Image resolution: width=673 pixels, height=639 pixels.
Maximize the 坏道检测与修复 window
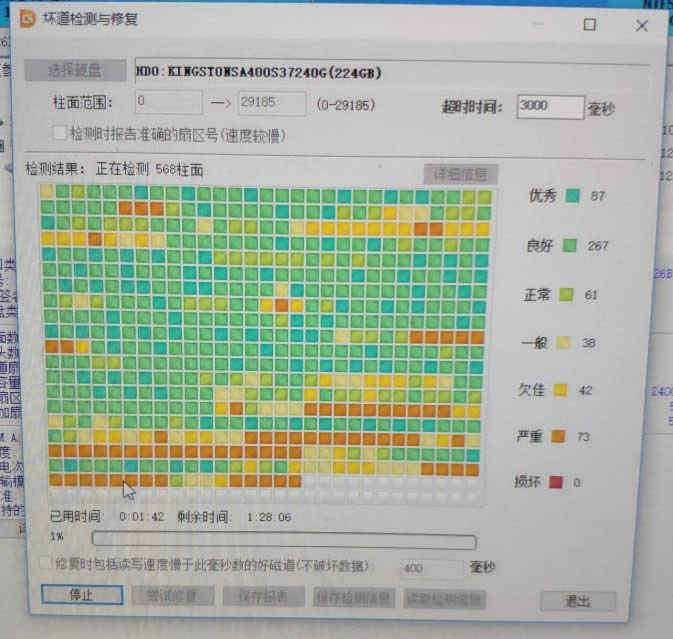(590, 24)
